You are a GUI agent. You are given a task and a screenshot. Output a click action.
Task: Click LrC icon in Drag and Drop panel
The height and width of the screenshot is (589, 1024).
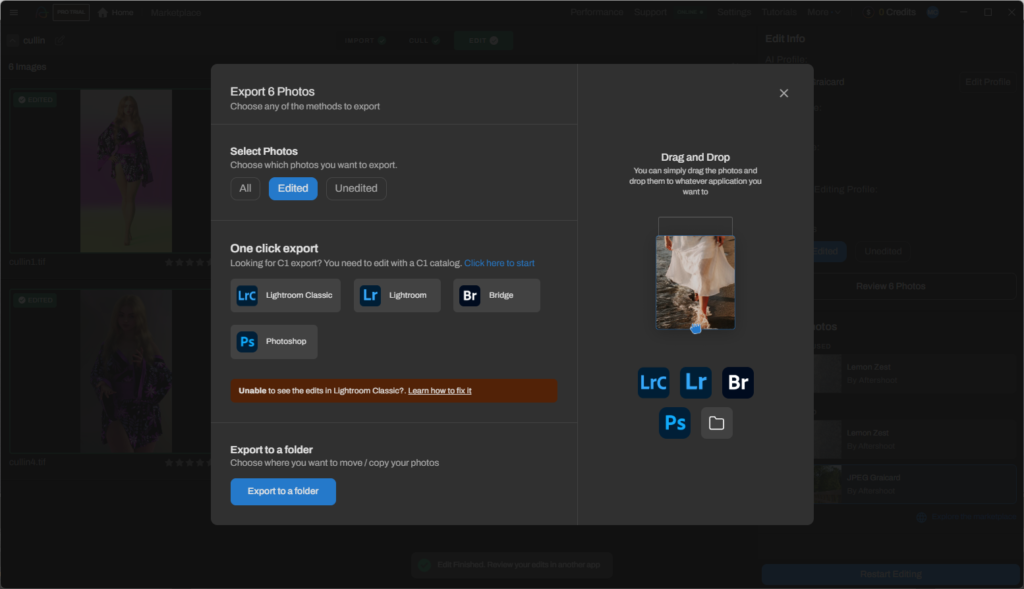pyautogui.click(x=653, y=383)
